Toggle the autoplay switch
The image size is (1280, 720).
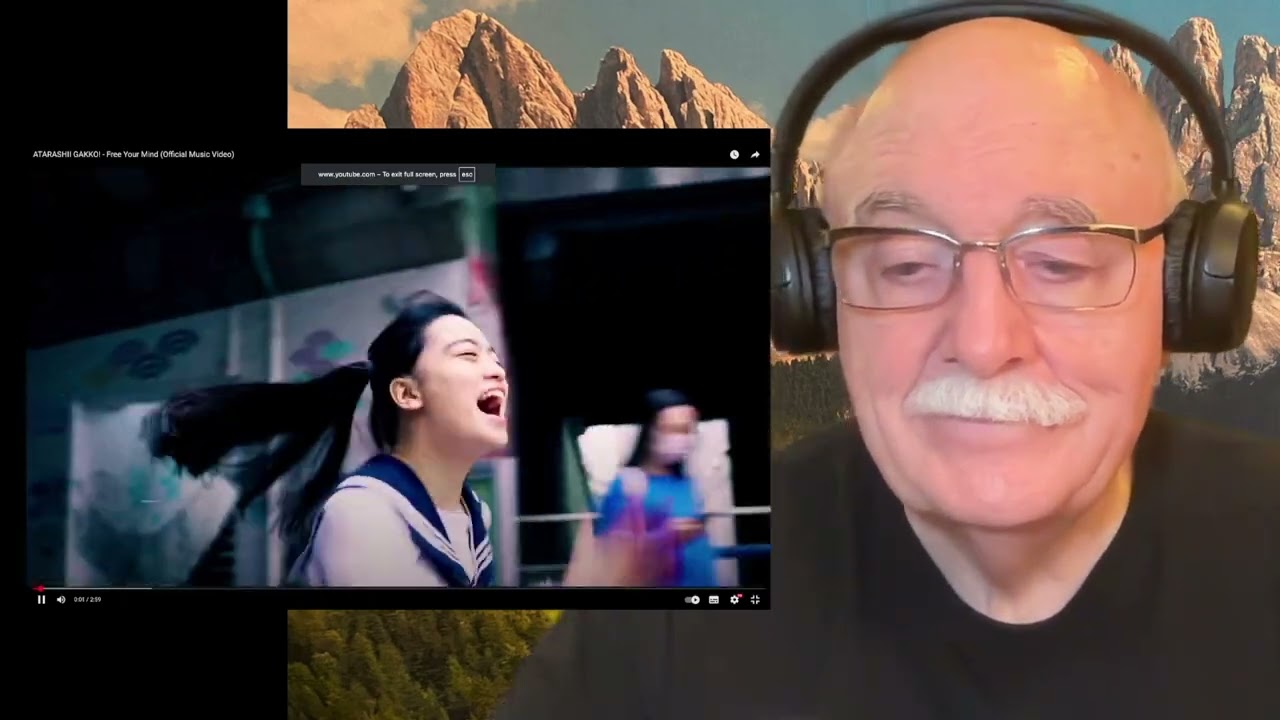click(692, 600)
